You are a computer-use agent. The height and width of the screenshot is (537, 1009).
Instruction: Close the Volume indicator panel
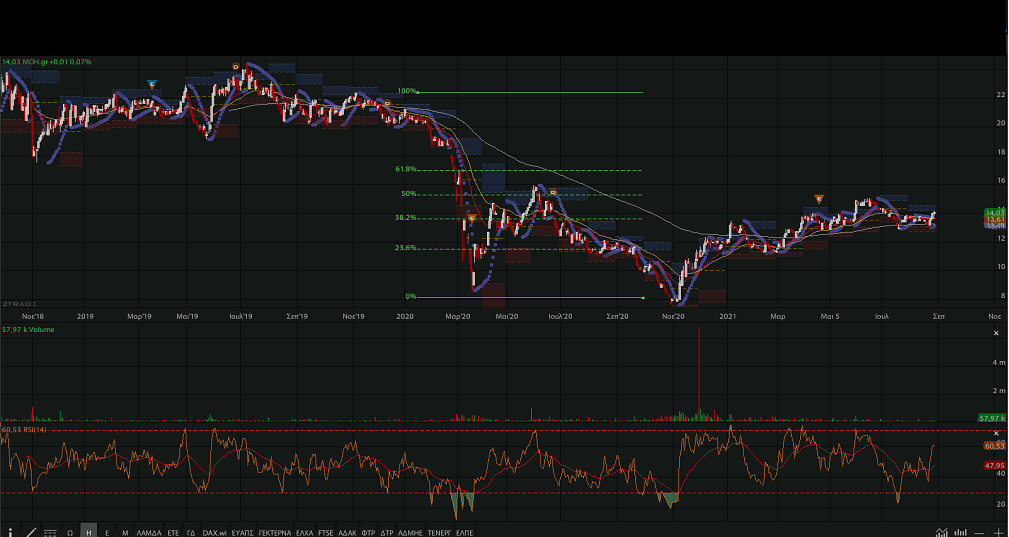click(x=996, y=333)
